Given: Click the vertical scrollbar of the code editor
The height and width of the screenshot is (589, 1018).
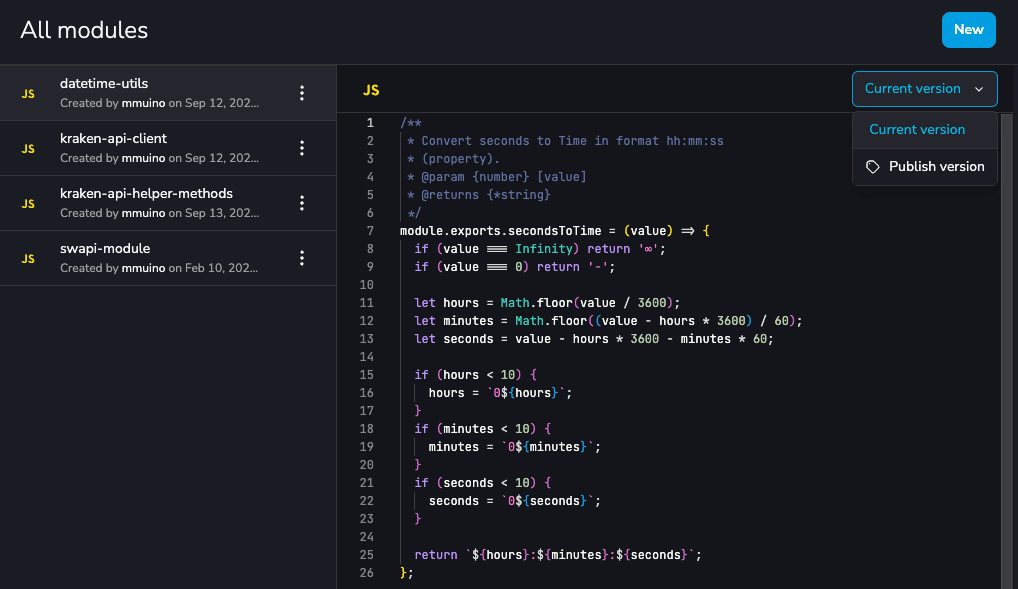Looking at the screenshot, I should (1006, 351).
